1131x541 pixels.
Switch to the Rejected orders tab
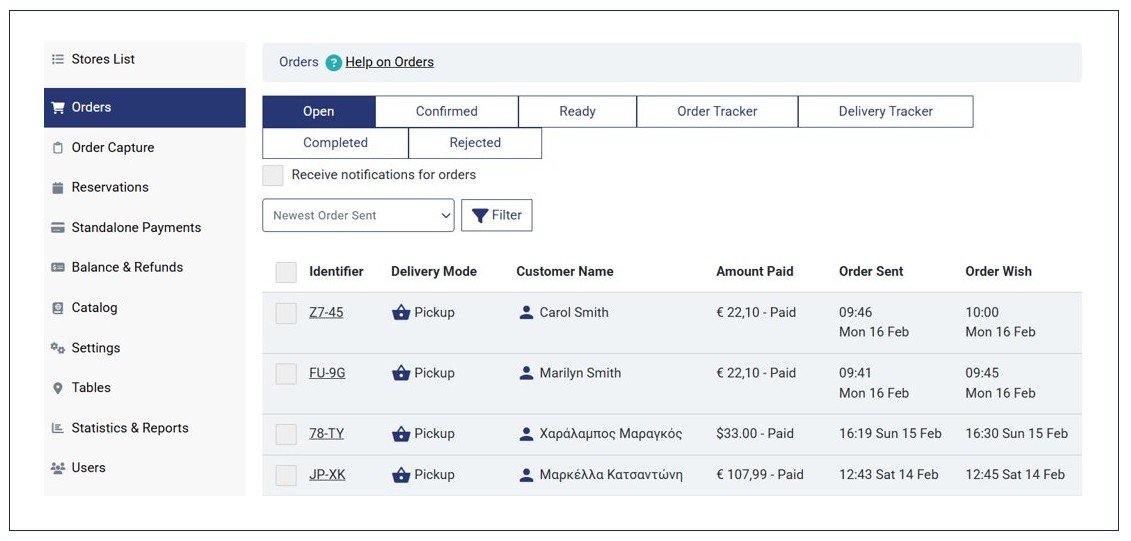pos(475,143)
